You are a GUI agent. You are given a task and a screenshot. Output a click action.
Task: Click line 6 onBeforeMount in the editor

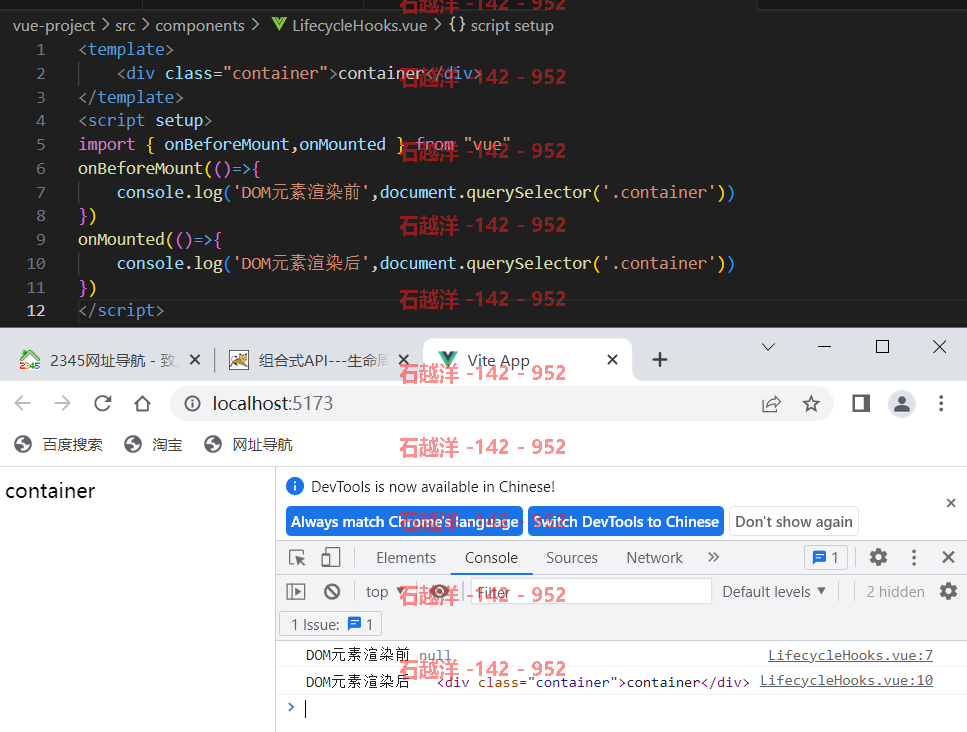click(141, 168)
